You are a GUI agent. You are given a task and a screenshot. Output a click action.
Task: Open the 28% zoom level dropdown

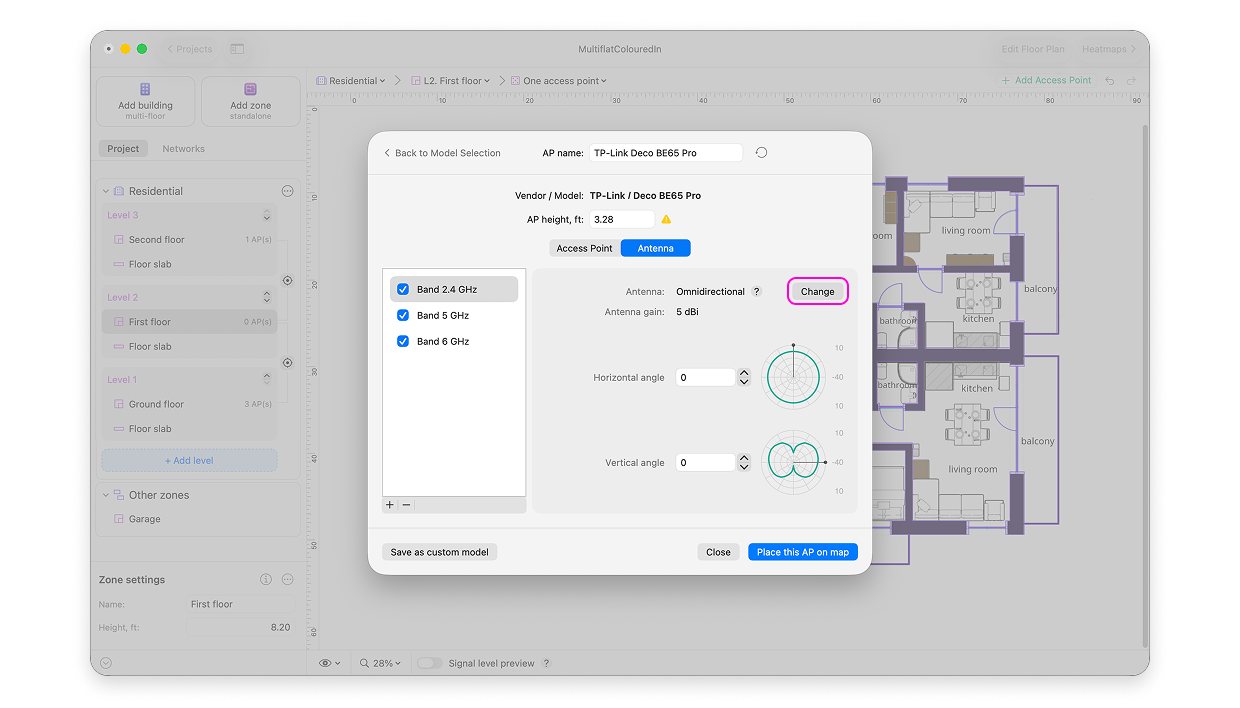381,663
